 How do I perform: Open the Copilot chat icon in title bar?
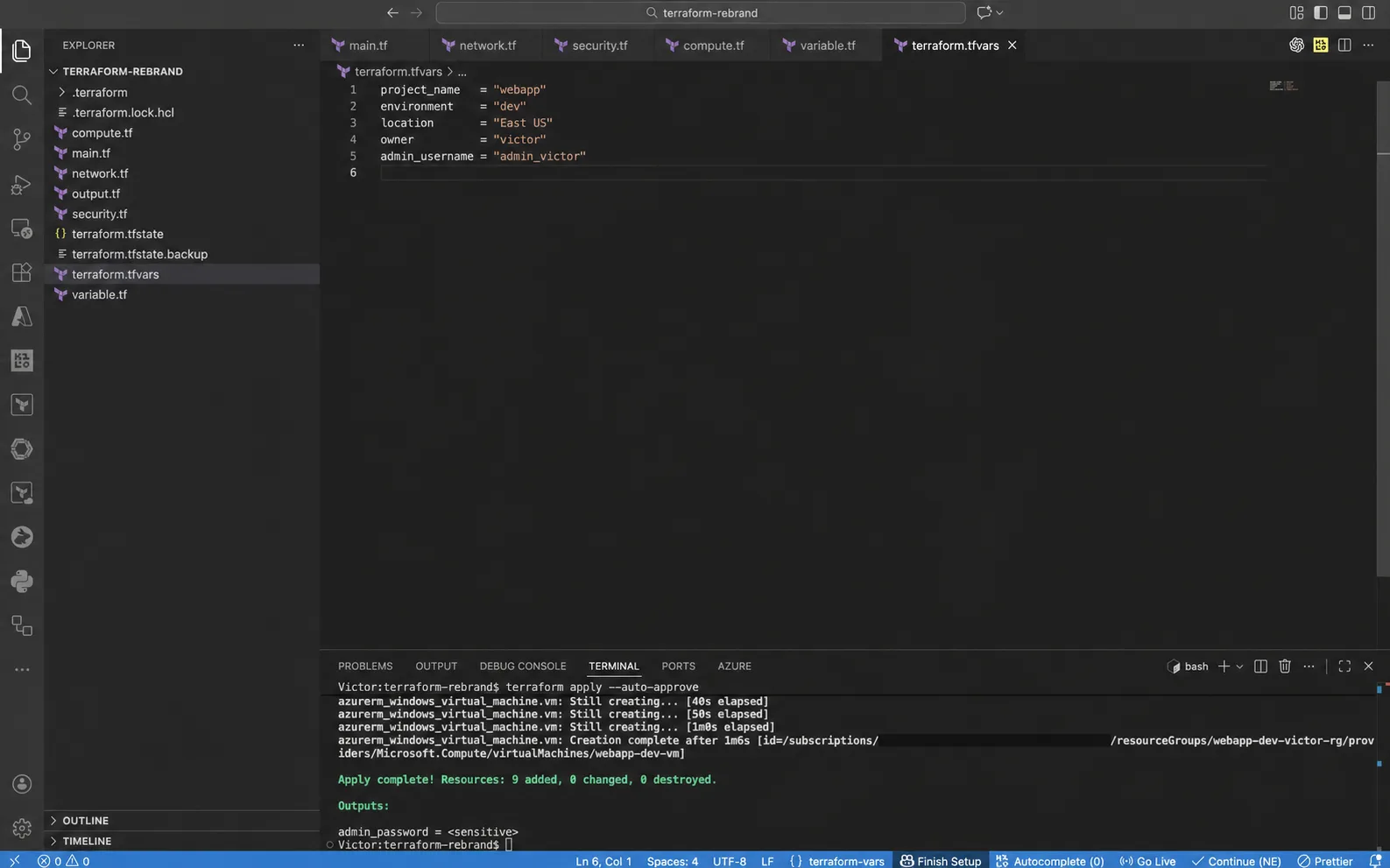tap(984, 12)
